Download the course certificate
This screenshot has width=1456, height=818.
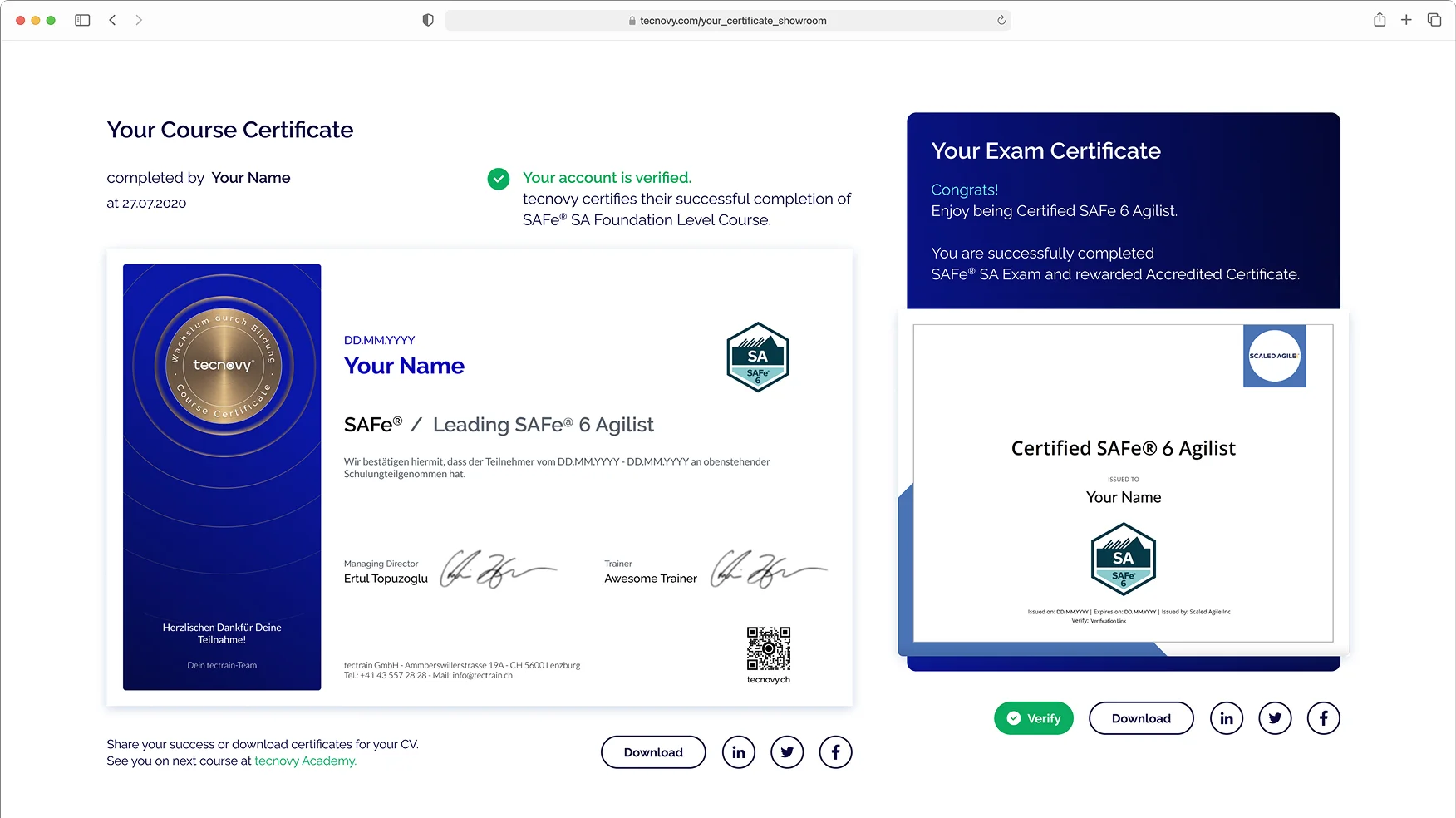click(x=653, y=752)
